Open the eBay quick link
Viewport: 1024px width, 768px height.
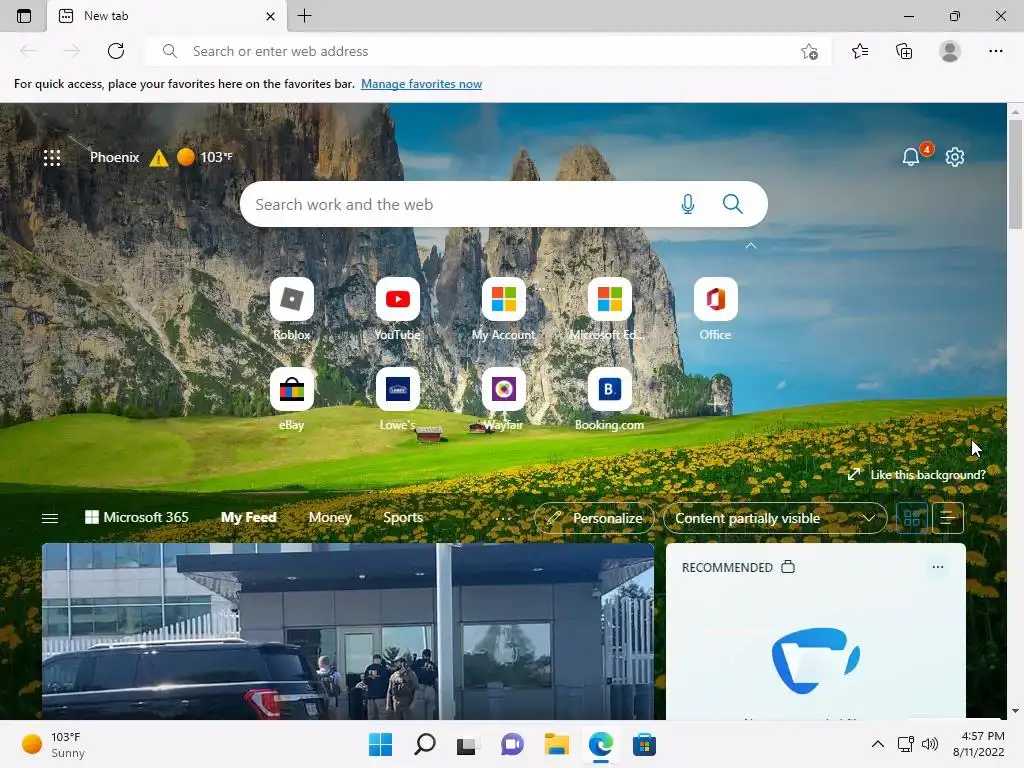point(291,399)
